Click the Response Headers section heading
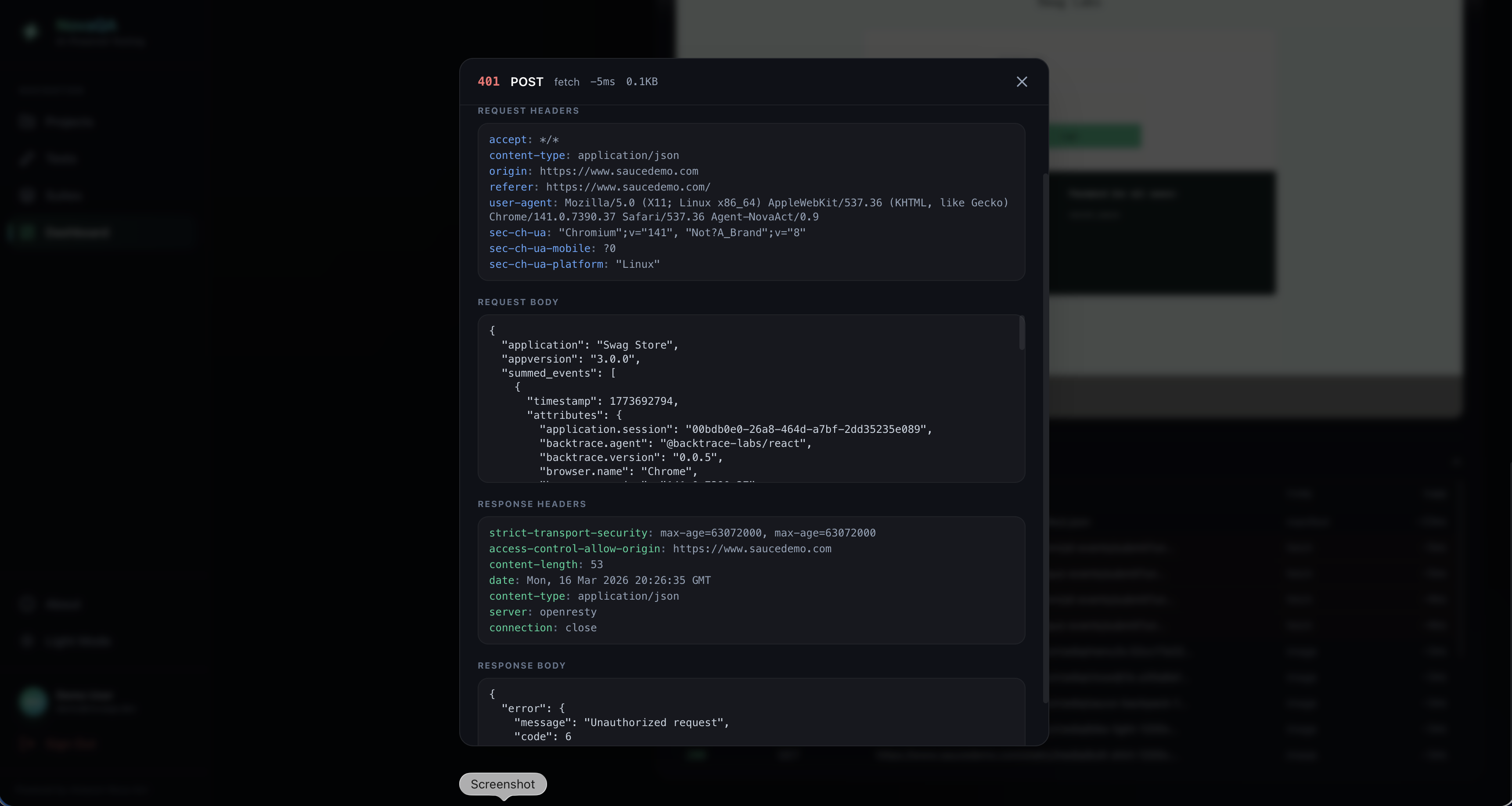Image resolution: width=1512 pixels, height=806 pixels. click(x=531, y=504)
